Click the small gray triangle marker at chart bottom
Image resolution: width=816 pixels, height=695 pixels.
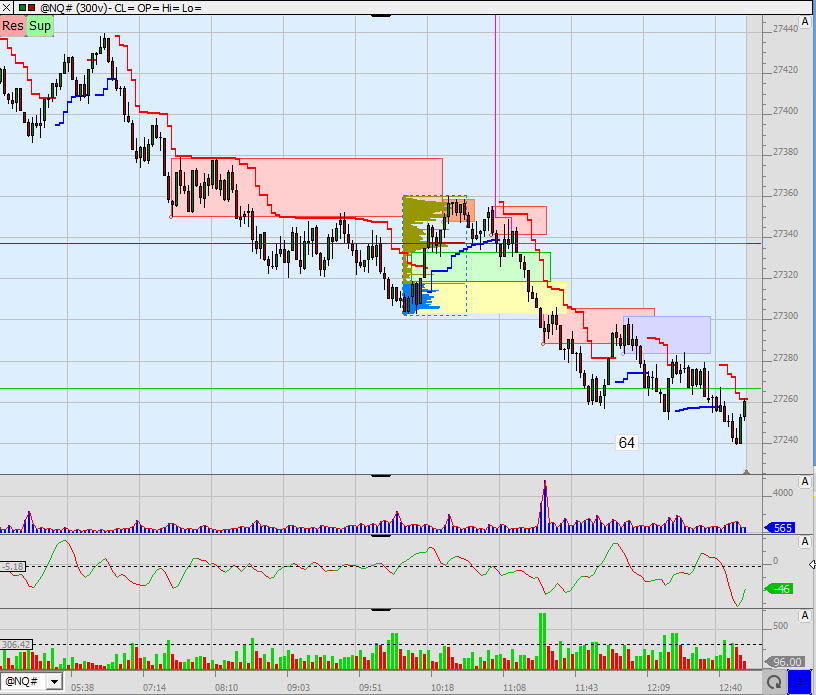[746, 472]
